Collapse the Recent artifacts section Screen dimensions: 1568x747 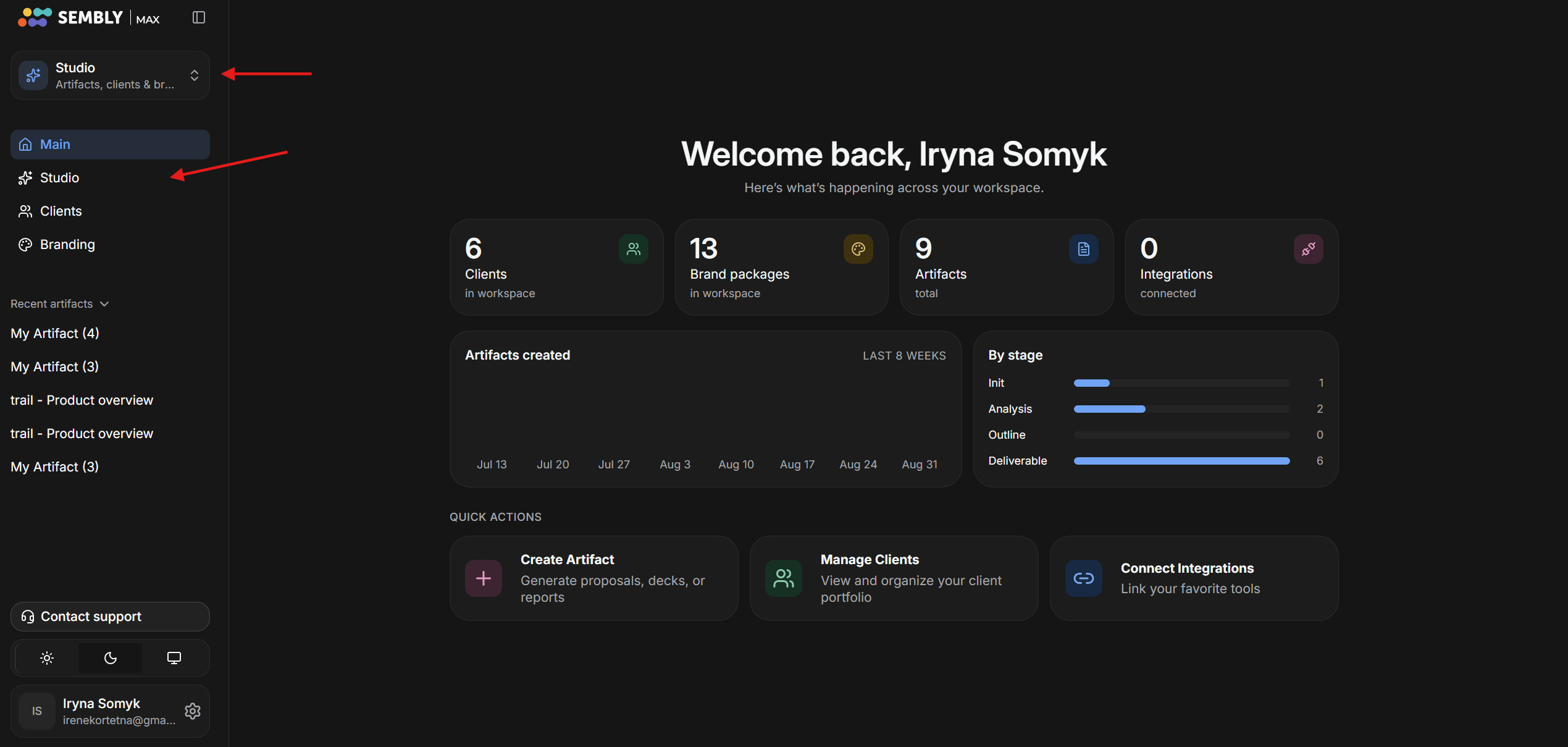click(x=60, y=304)
